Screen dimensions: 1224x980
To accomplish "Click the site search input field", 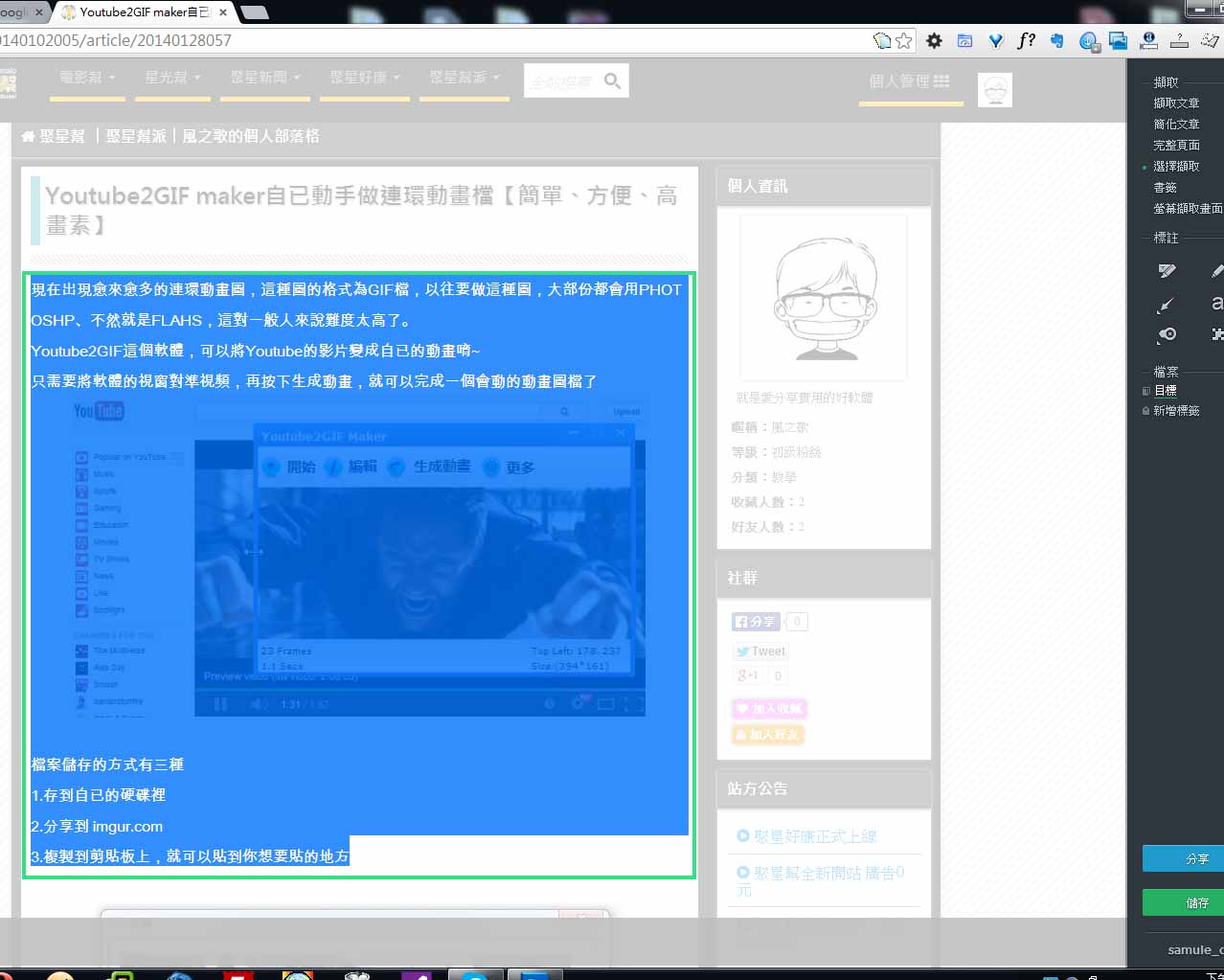I will pos(562,81).
